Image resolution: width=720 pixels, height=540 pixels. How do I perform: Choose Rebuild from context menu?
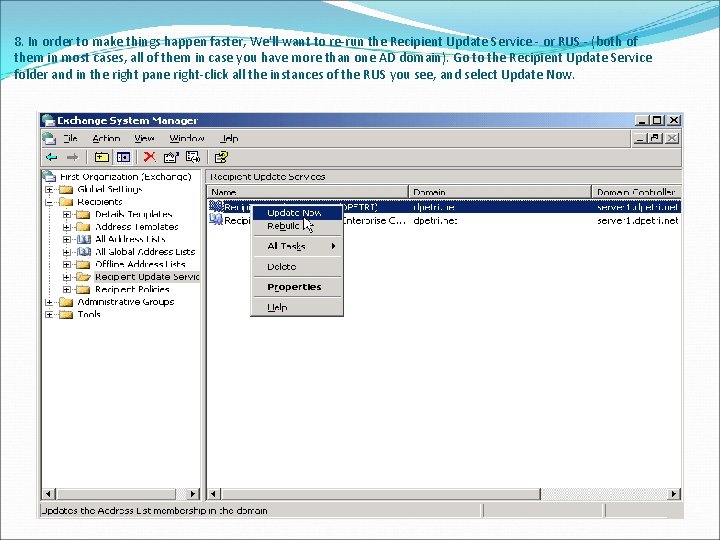(x=297, y=226)
